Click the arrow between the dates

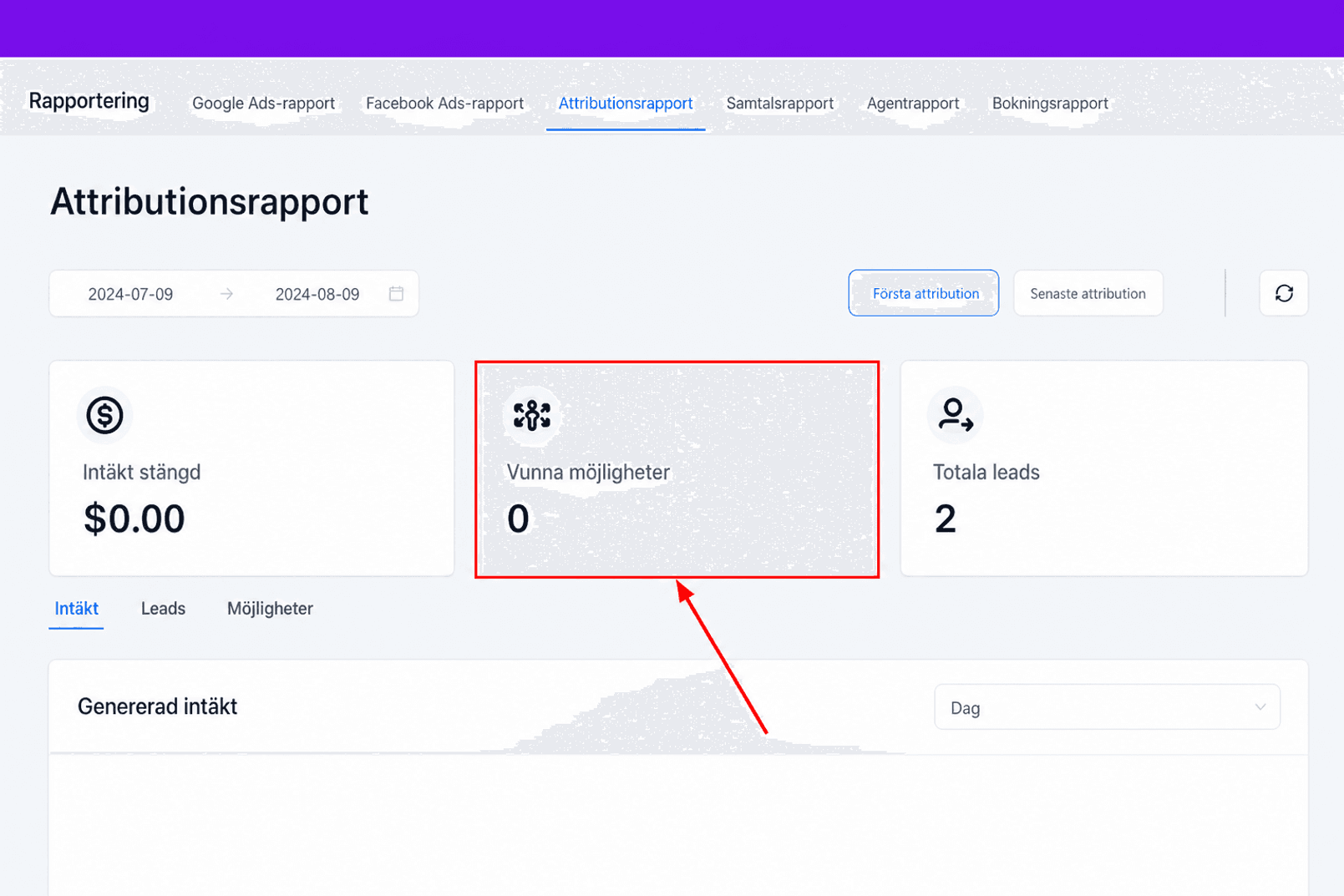[x=226, y=294]
